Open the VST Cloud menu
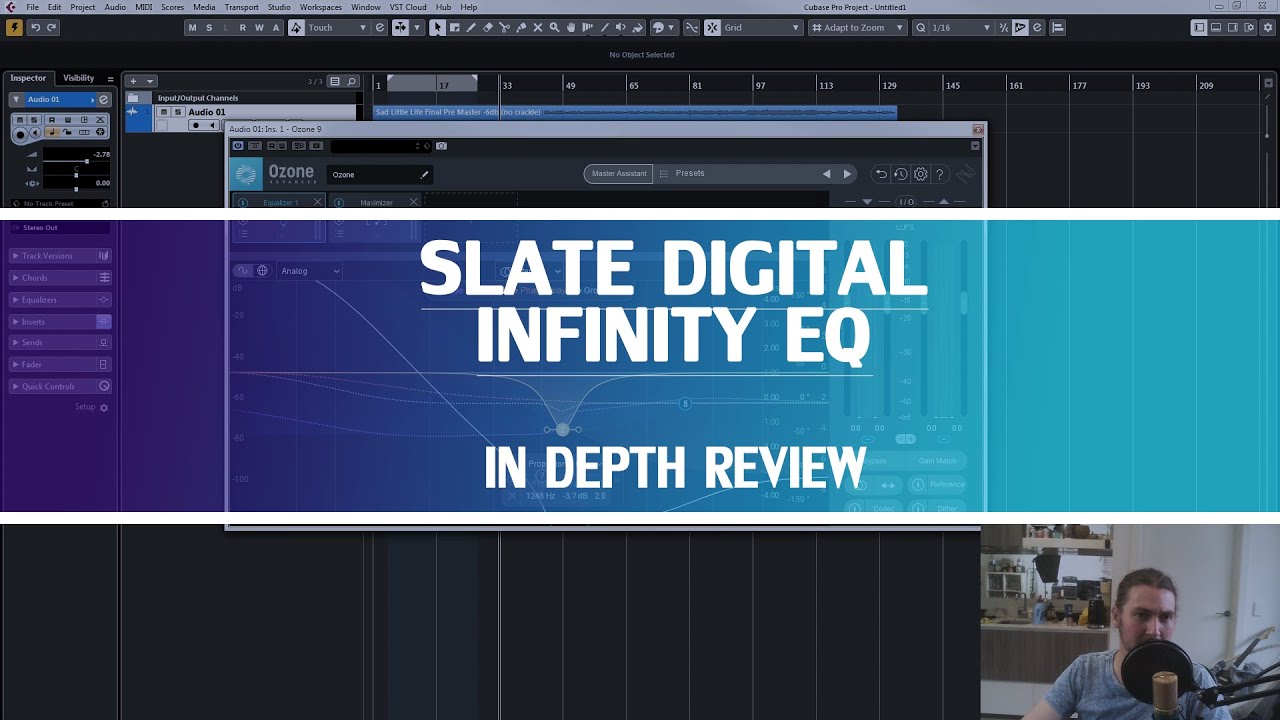 pos(408,7)
